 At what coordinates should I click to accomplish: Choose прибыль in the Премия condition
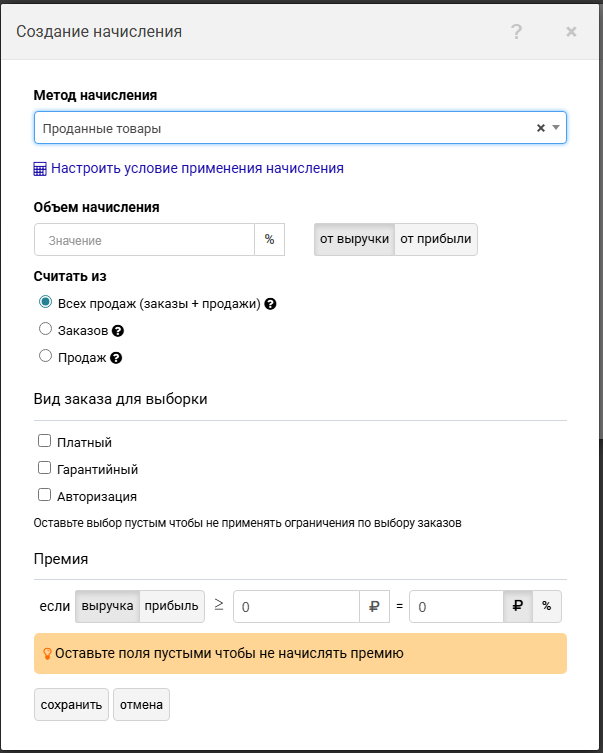pos(171,606)
